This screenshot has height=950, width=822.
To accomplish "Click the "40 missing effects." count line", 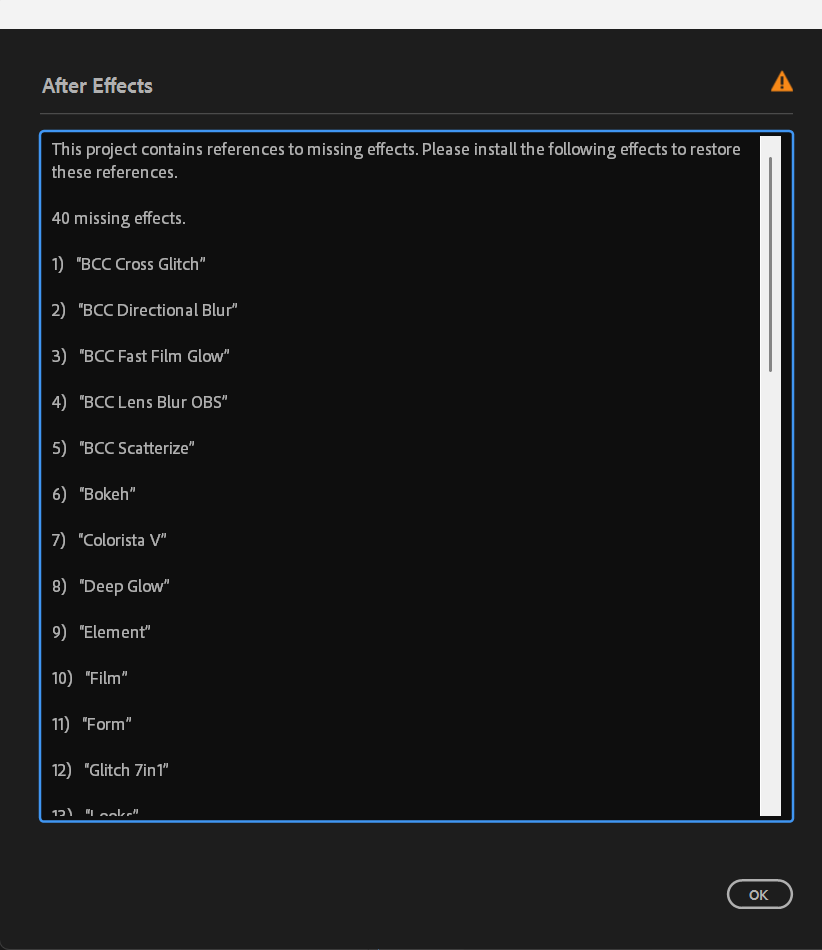I will [x=119, y=218].
